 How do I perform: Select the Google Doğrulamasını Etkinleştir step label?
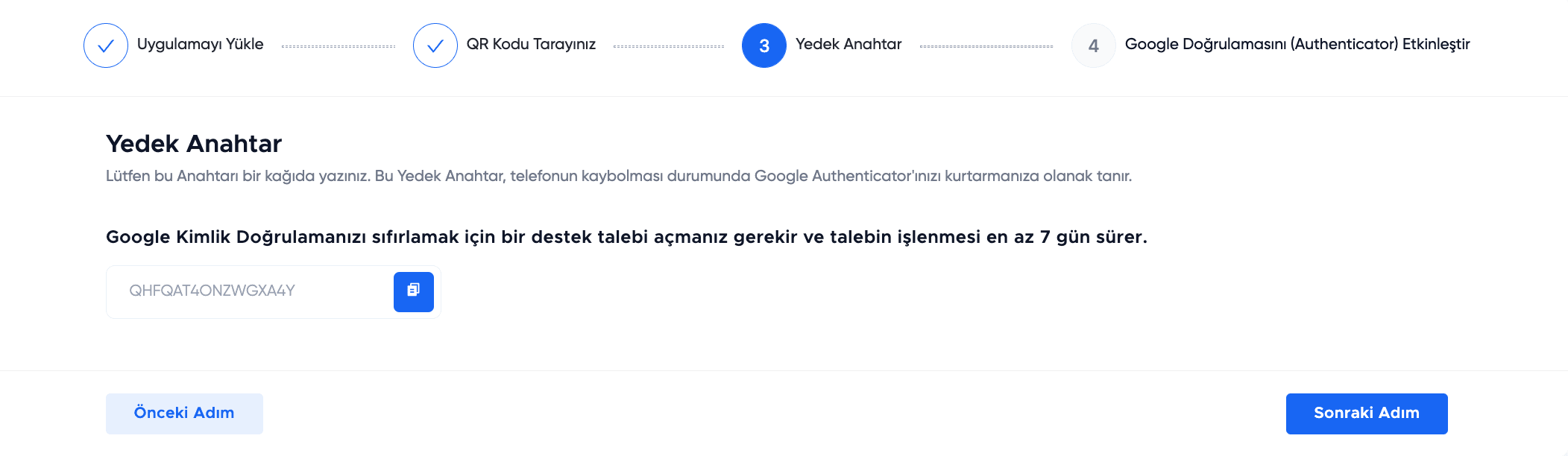[x=1297, y=45]
